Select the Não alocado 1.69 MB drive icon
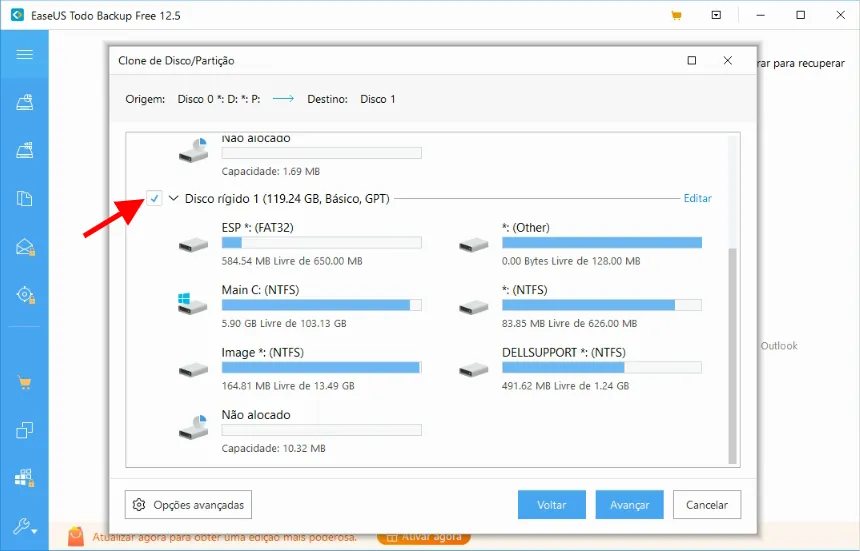860x551 pixels. pos(194,150)
